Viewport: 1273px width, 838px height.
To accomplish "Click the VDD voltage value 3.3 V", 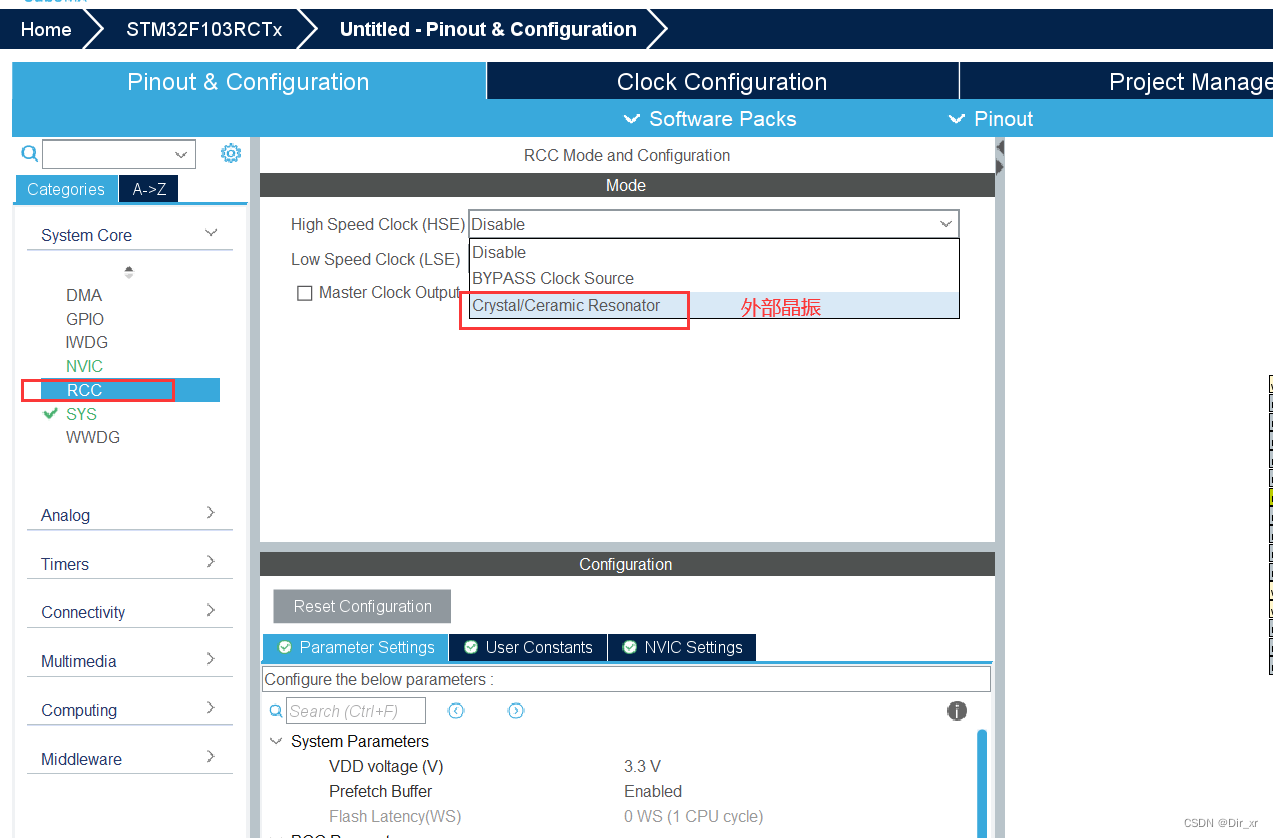I will [x=642, y=766].
